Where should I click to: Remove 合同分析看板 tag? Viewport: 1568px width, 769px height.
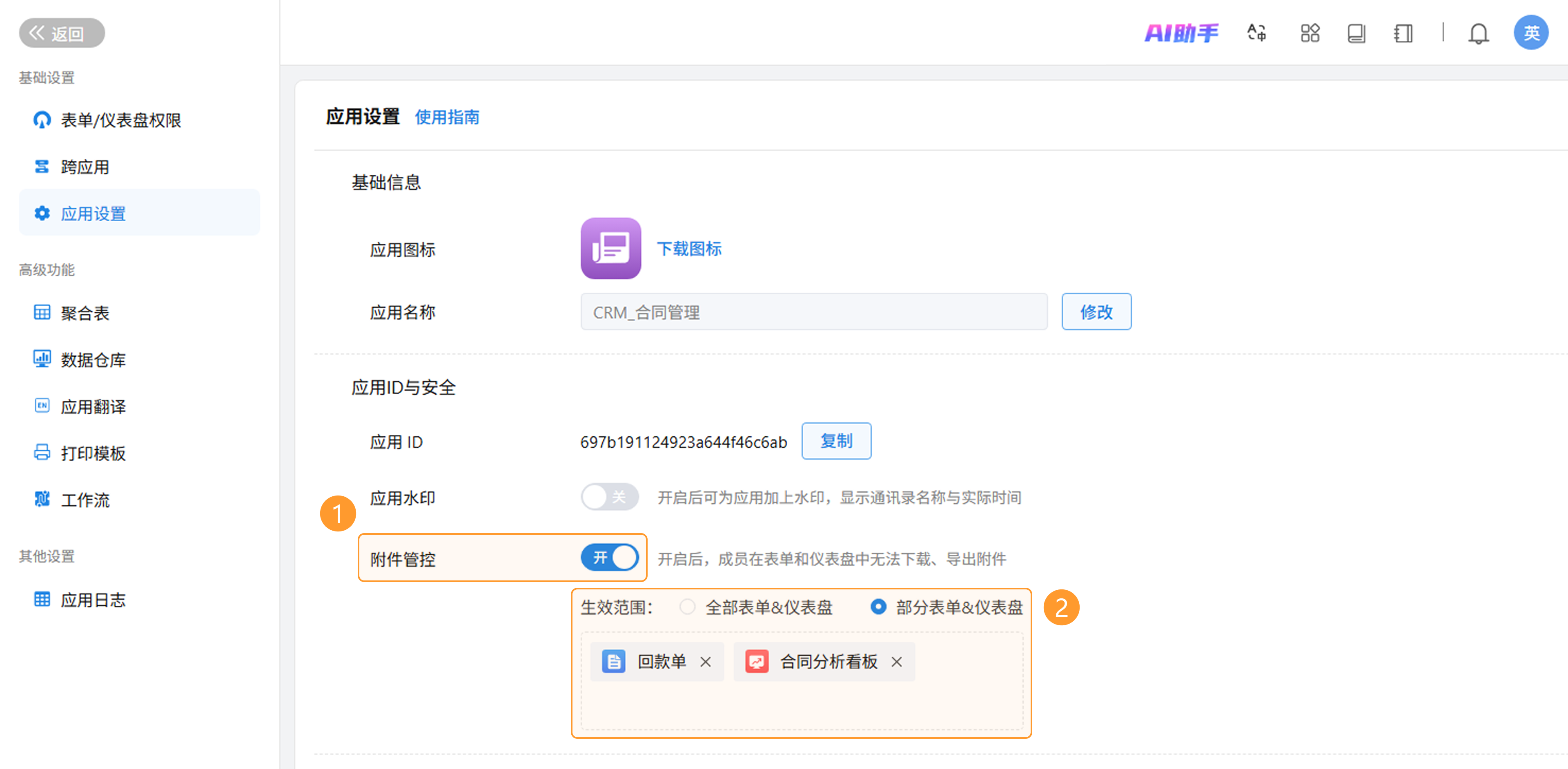[897, 661]
